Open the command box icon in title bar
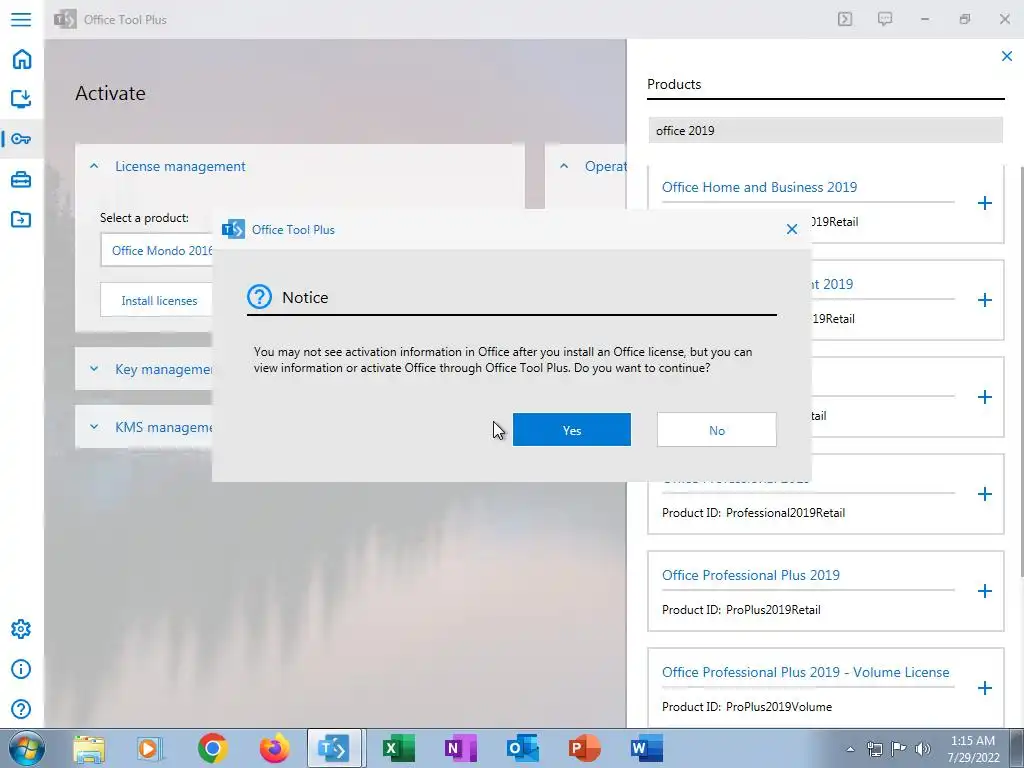The width and height of the screenshot is (1024, 768). coord(845,19)
